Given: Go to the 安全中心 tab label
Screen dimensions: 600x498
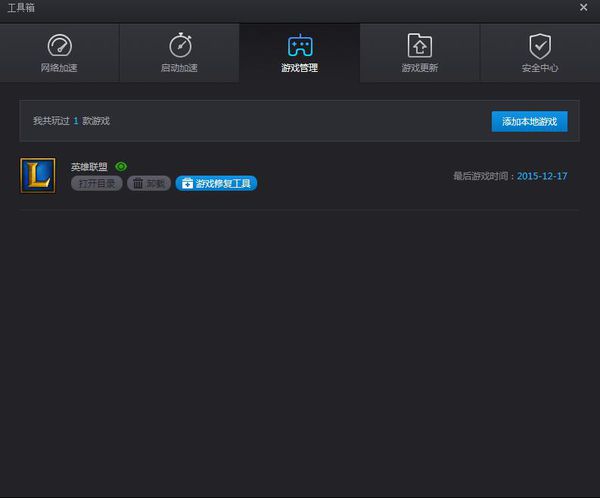Looking at the screenshot, I should [540, 68].
